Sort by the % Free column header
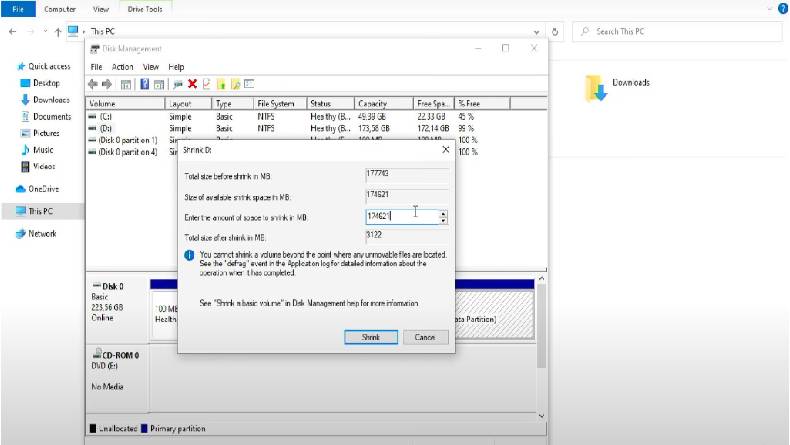This screenshot has width=790, height=445. click(482, 103)
